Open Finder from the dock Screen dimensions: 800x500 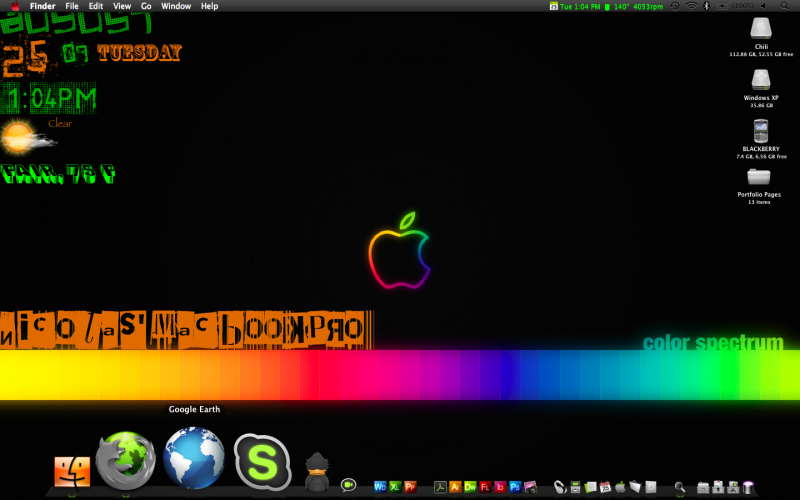72,471
